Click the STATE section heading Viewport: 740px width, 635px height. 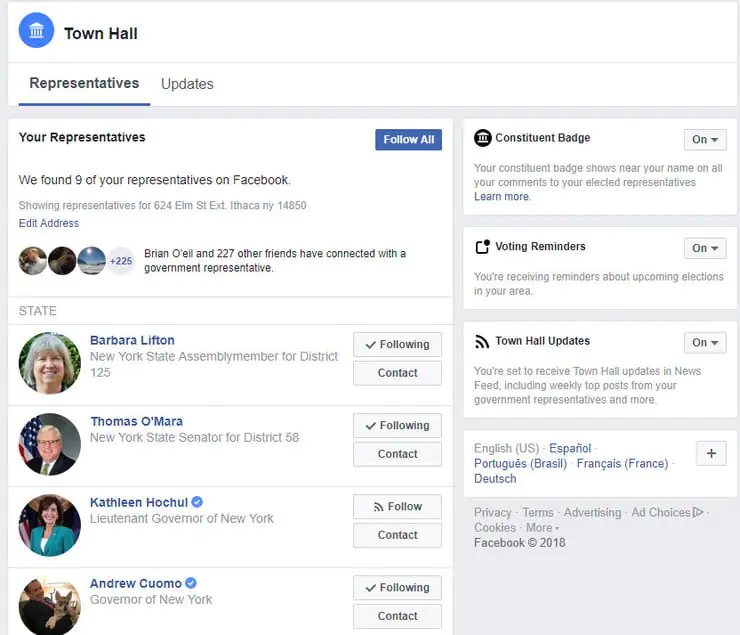37,311
